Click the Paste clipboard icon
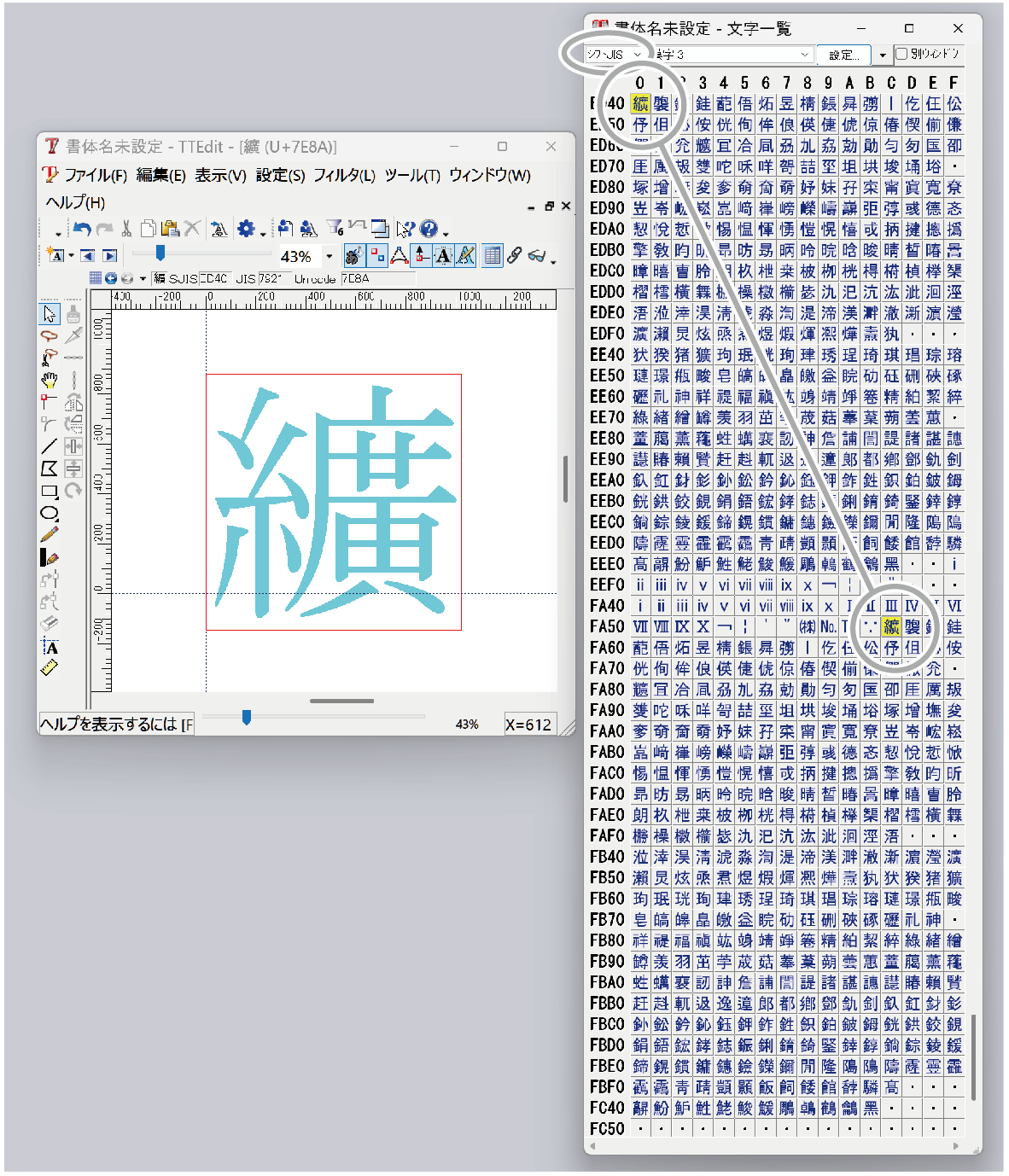 [x=170, y=229]
